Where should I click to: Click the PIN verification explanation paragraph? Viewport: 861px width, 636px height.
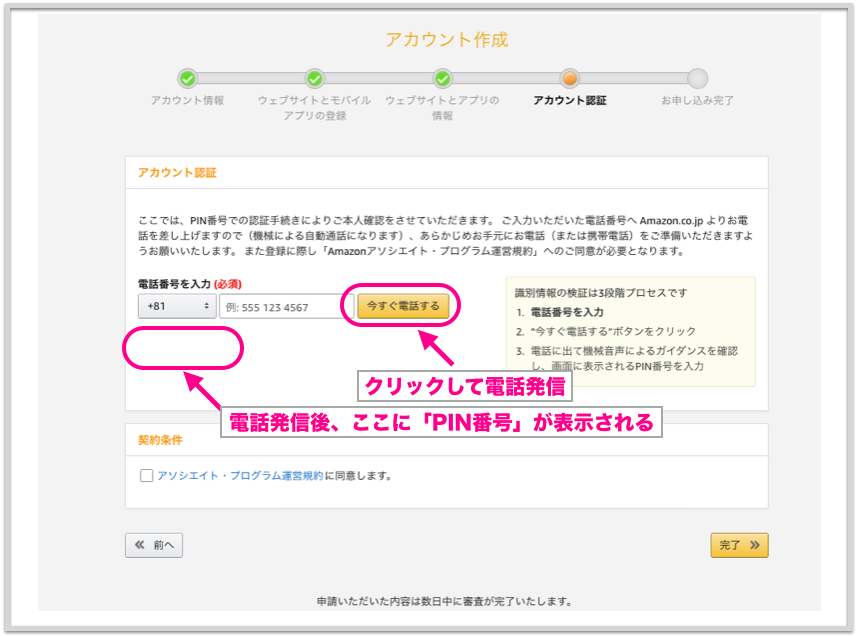pyautogui.click(x=445, y=236)
